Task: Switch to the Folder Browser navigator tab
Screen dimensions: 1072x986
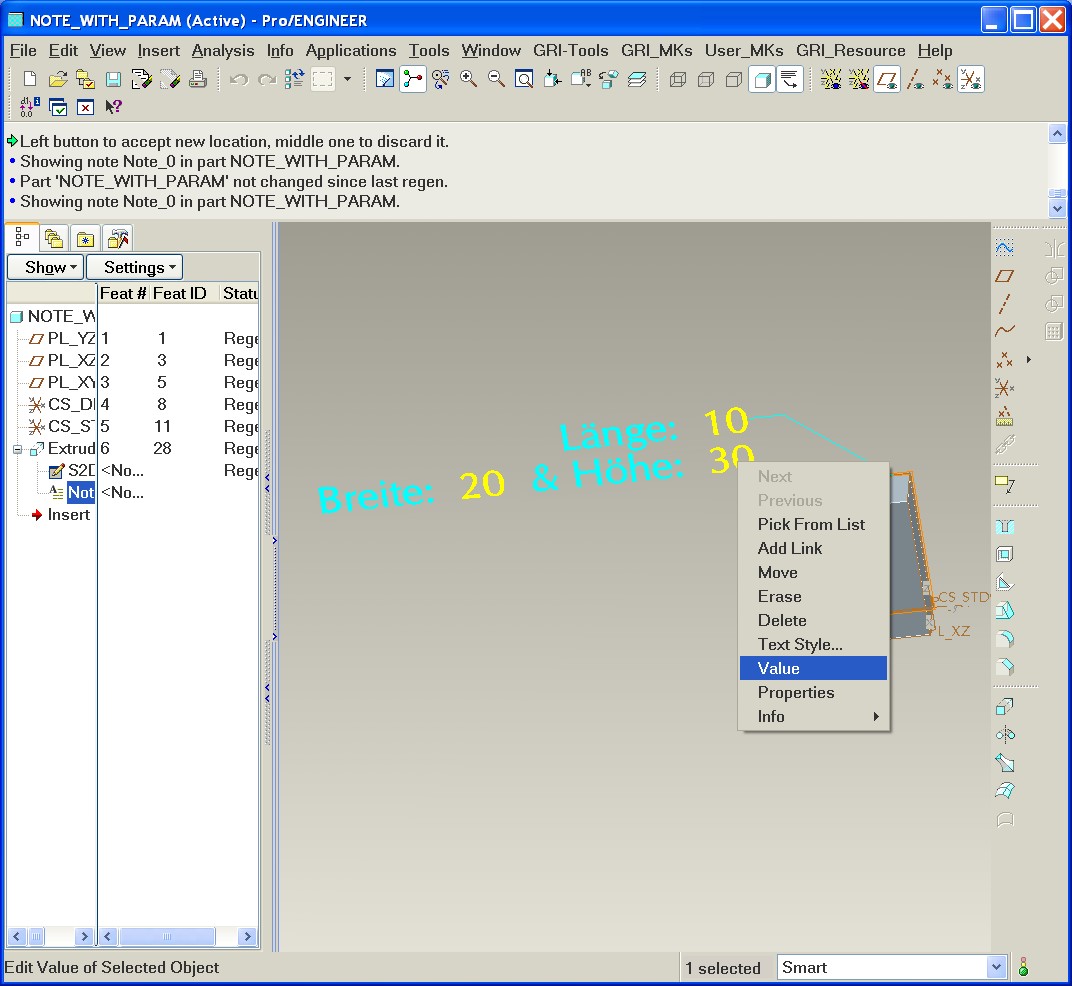Action: (x=53, y=239)
